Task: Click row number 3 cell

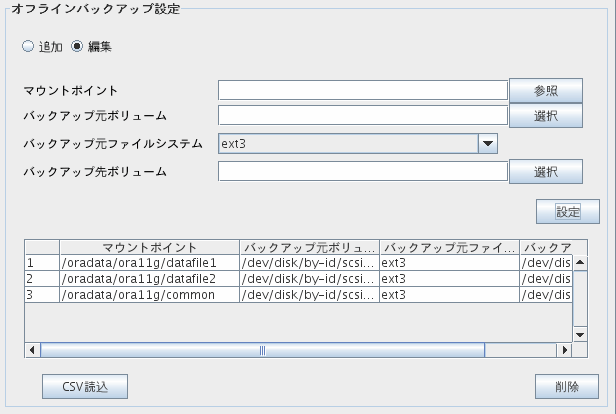Action: [42, 295]
